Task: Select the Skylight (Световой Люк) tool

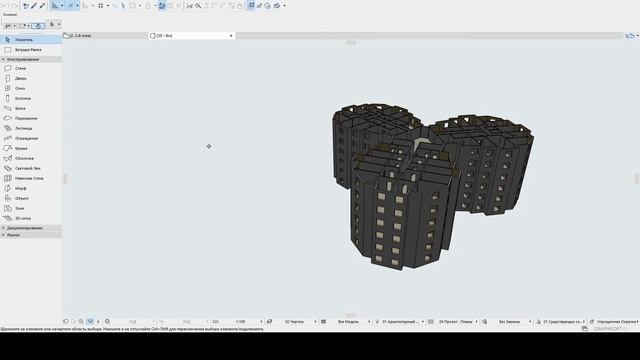Action: pyautogui.click(x=31, y=168)
